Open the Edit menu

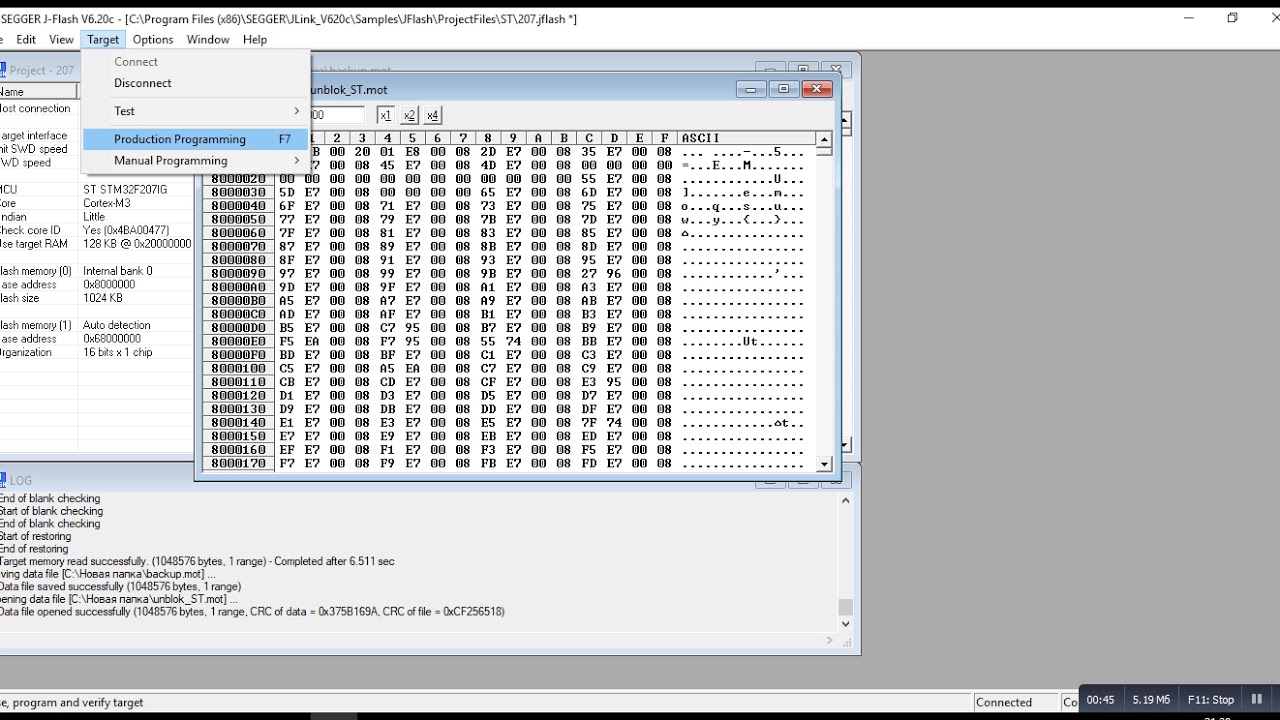coord(26,39)
